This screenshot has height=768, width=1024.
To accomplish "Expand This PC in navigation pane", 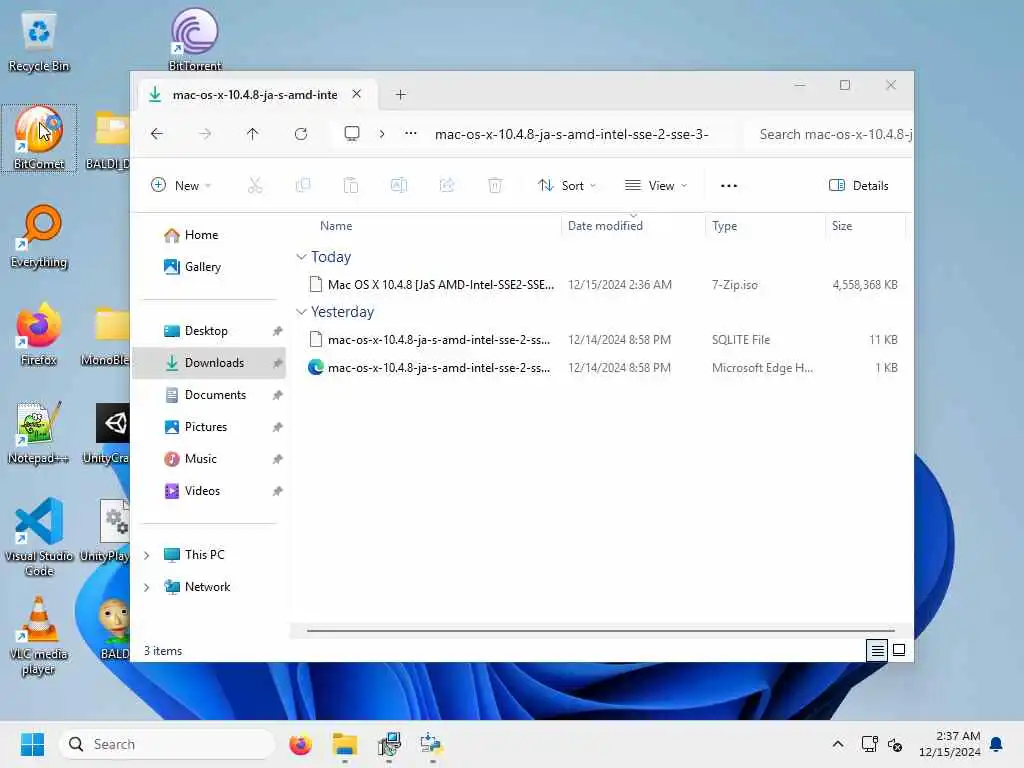I will (147, 555).
